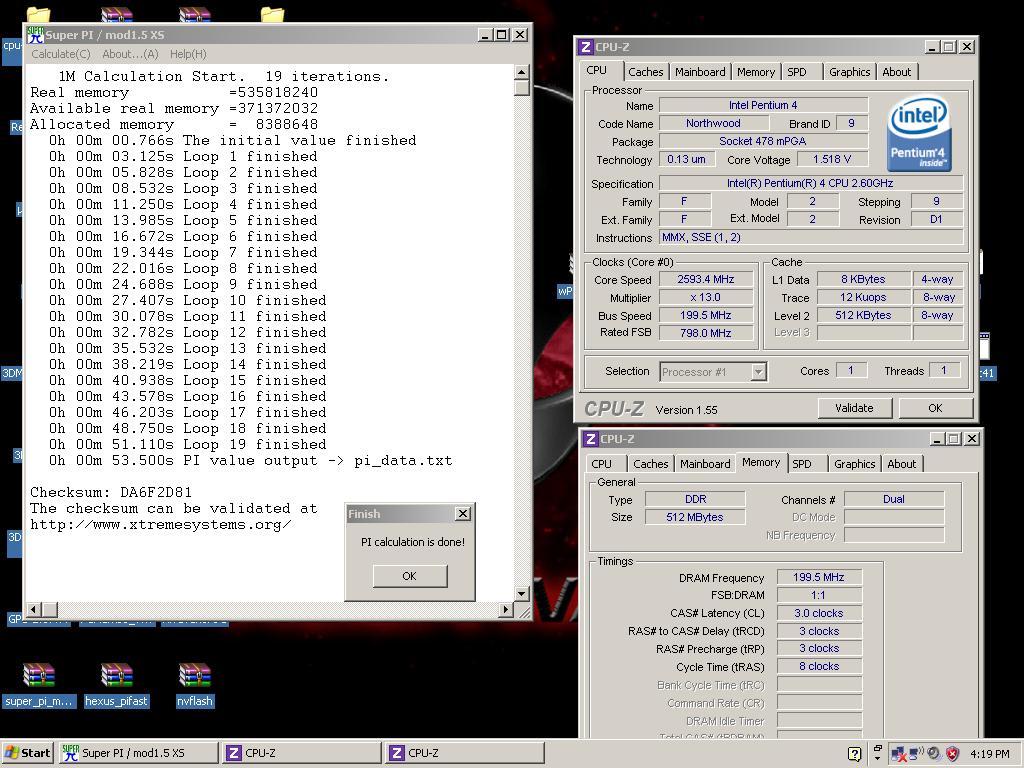Click the Cycle Time 8 clocks value

click(819, 667)
